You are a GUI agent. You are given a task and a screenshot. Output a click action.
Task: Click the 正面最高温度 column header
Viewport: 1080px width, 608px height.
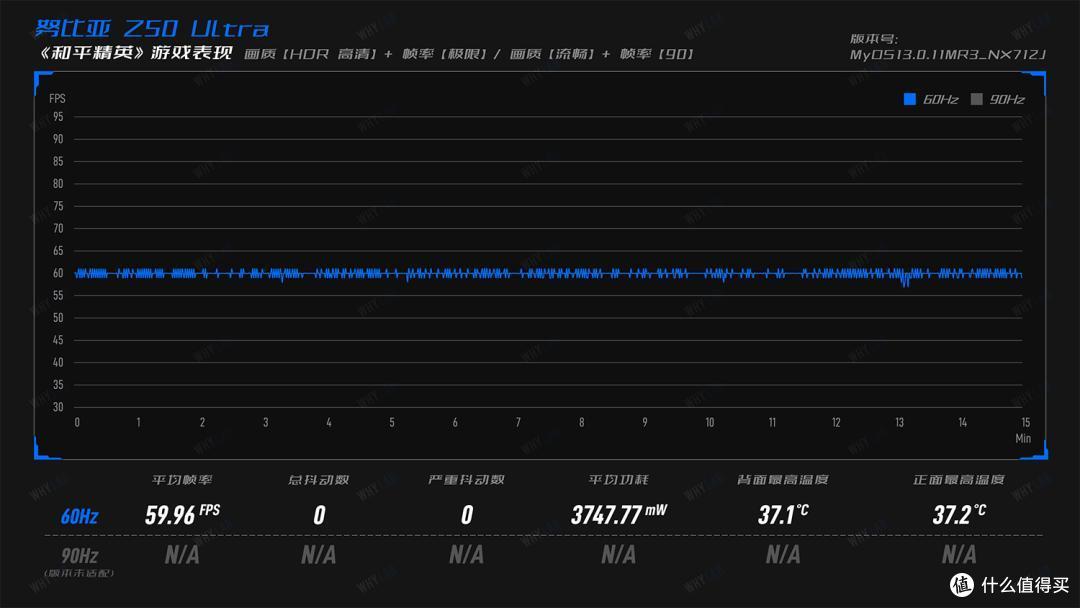(958, 480)
